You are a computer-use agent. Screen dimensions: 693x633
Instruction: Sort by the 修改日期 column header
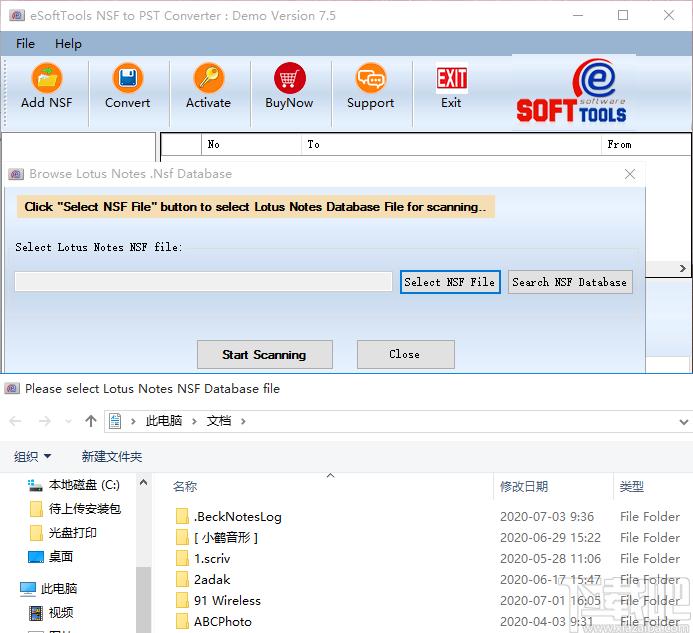point(524,487)
